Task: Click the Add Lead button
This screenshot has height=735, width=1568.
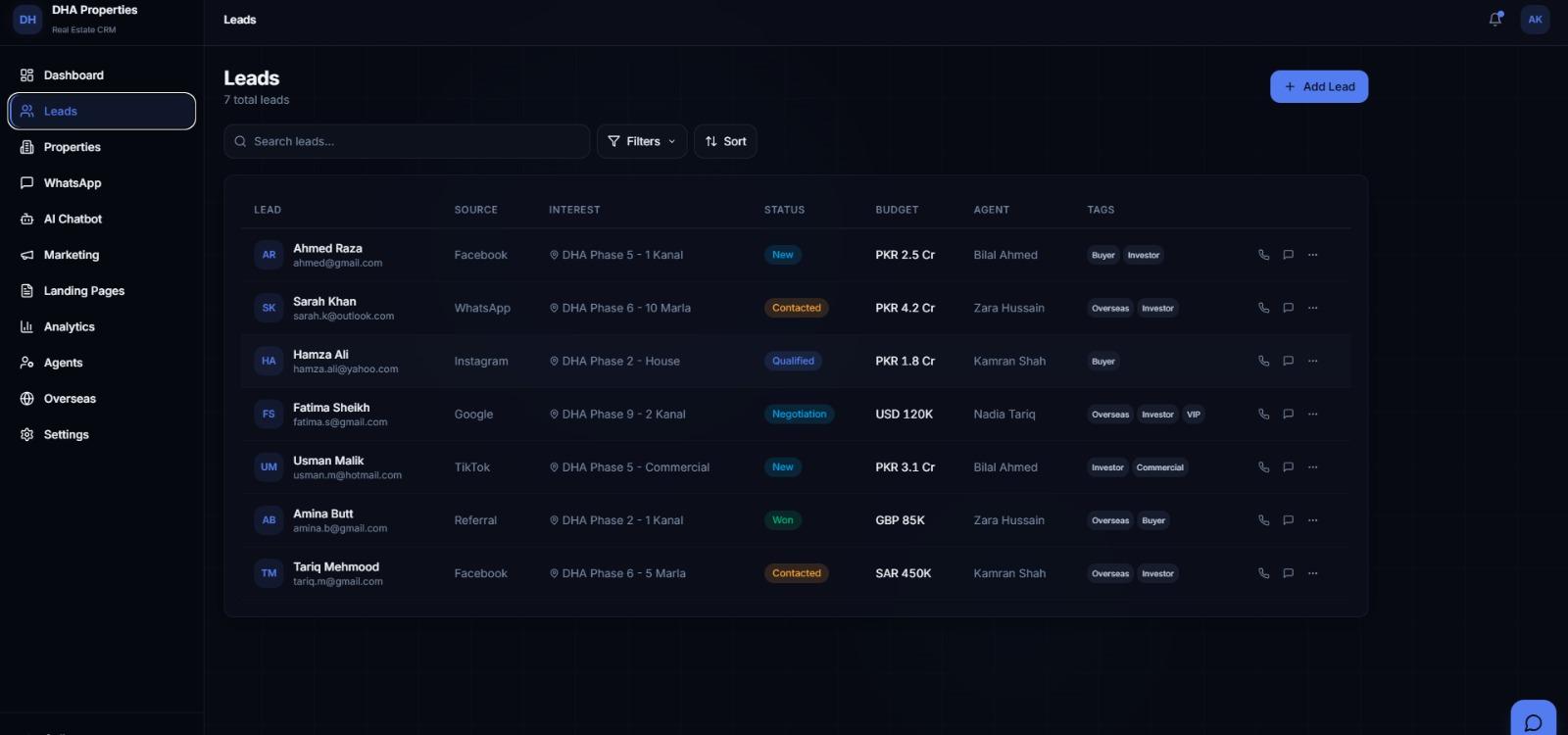Action: click(1319, 86)
